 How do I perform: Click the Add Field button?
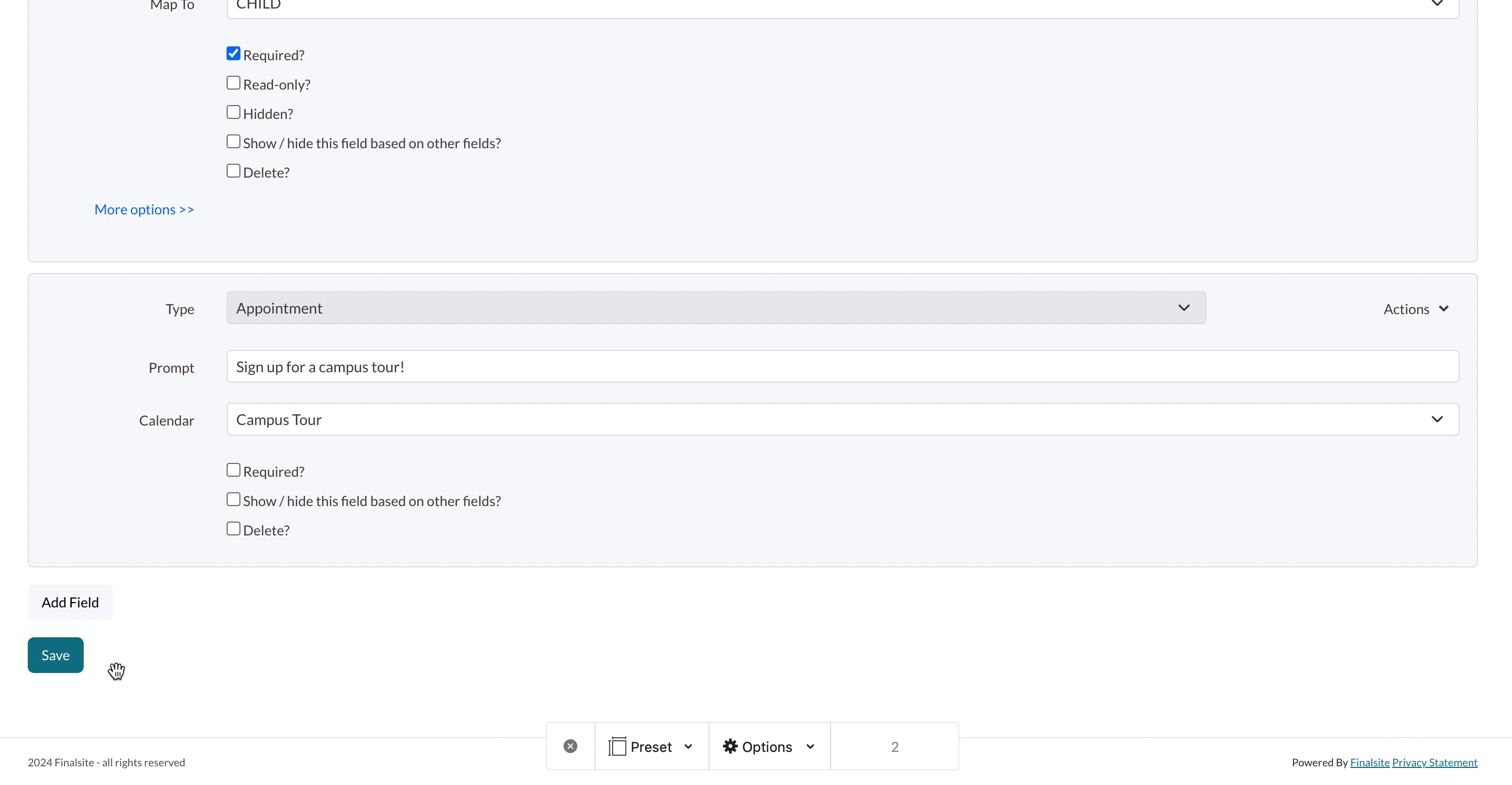[70, 601]
